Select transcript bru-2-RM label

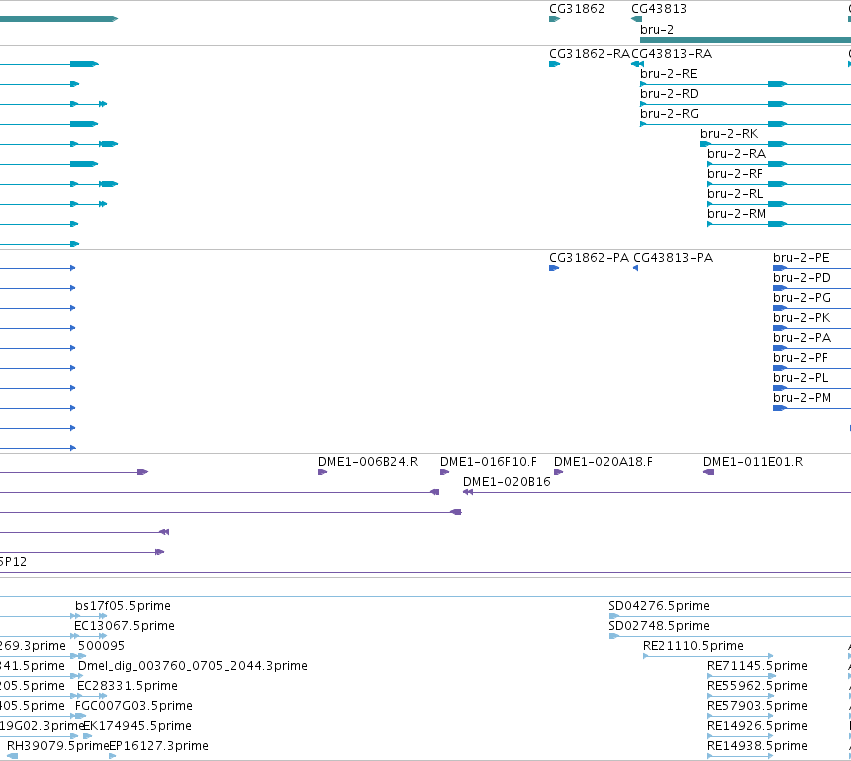tap(736, 214)
